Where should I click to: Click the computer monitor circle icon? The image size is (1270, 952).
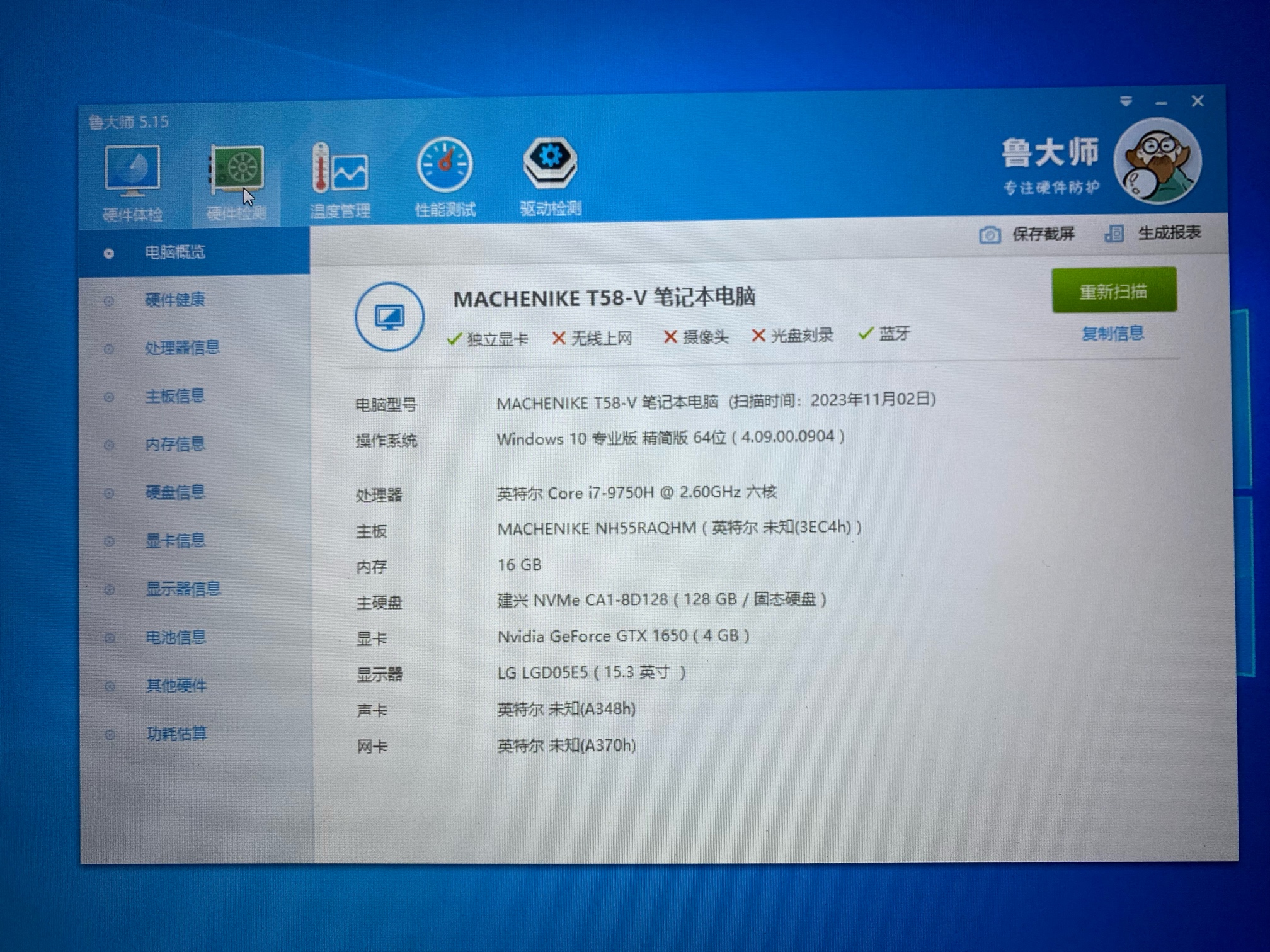(x=389, y=317)
